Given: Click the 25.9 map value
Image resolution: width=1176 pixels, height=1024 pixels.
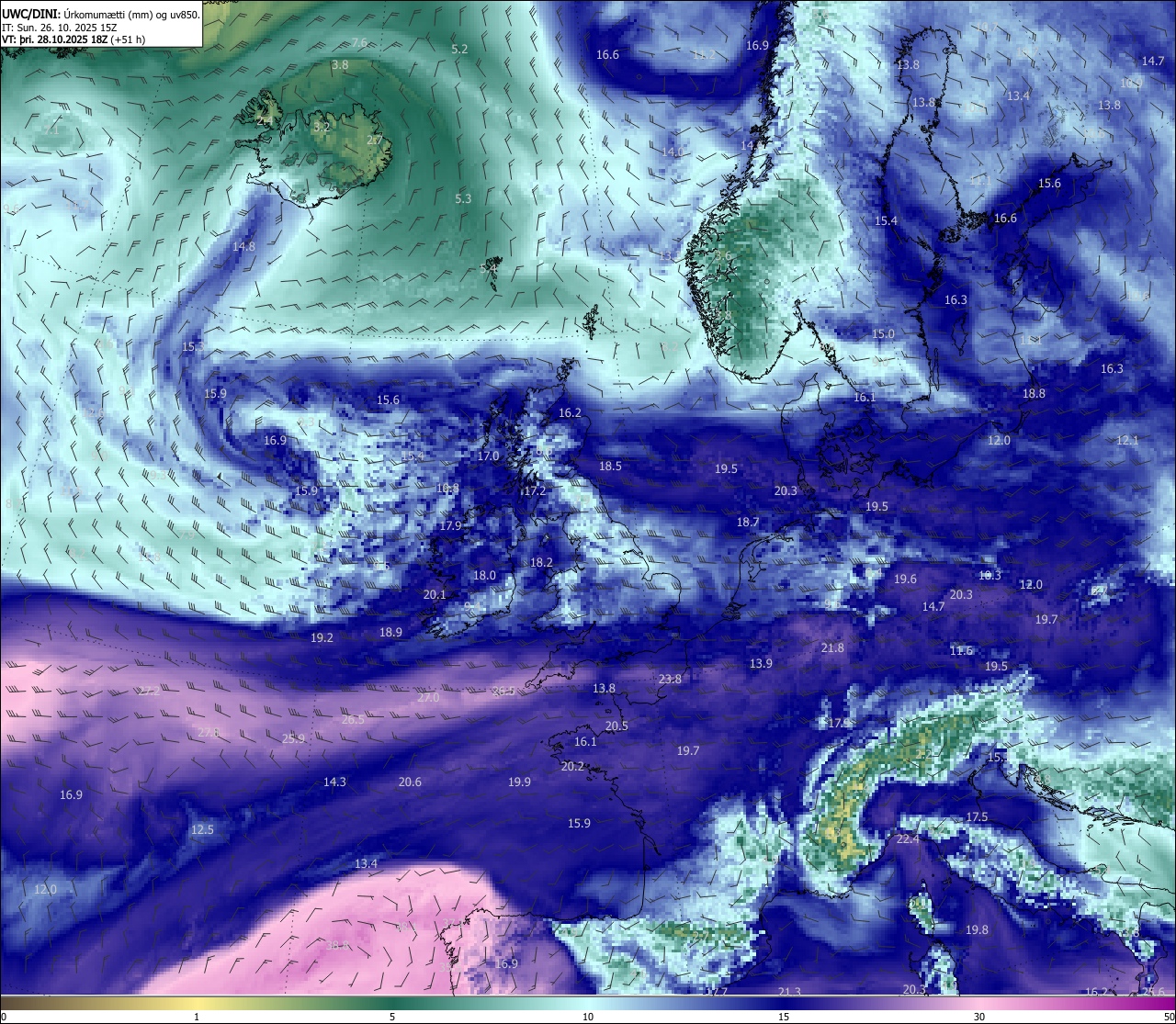Looking at the screenshot, I should [x=293, y=739].
